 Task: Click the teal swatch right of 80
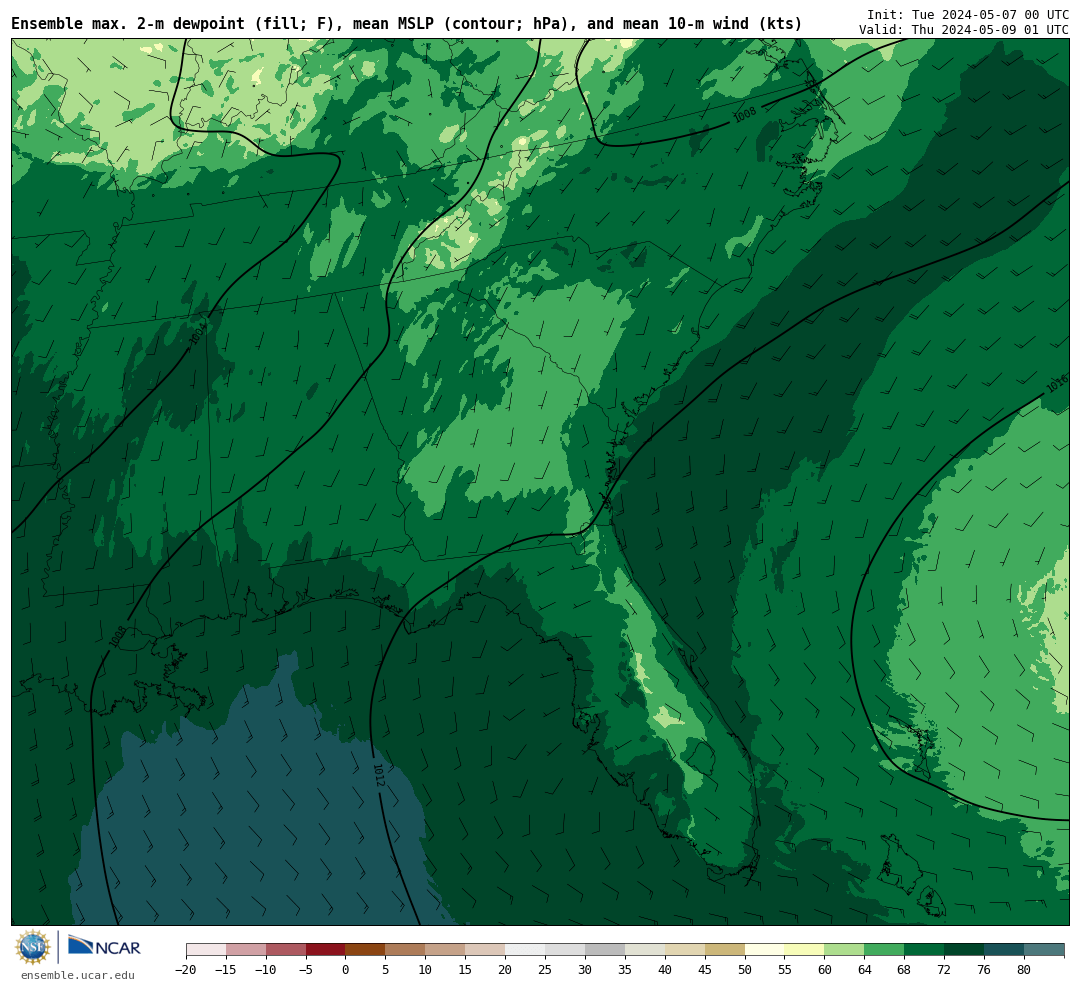pos(1044,950)
